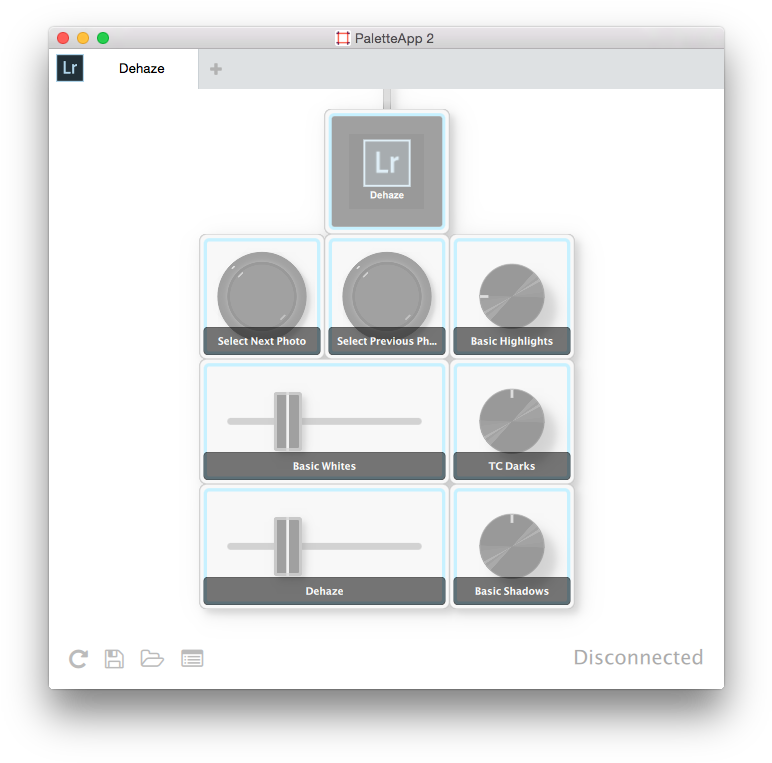Click the Select Previous Photo button module
Viewport: 772px width, 763px height.
[x=386, y=295]
